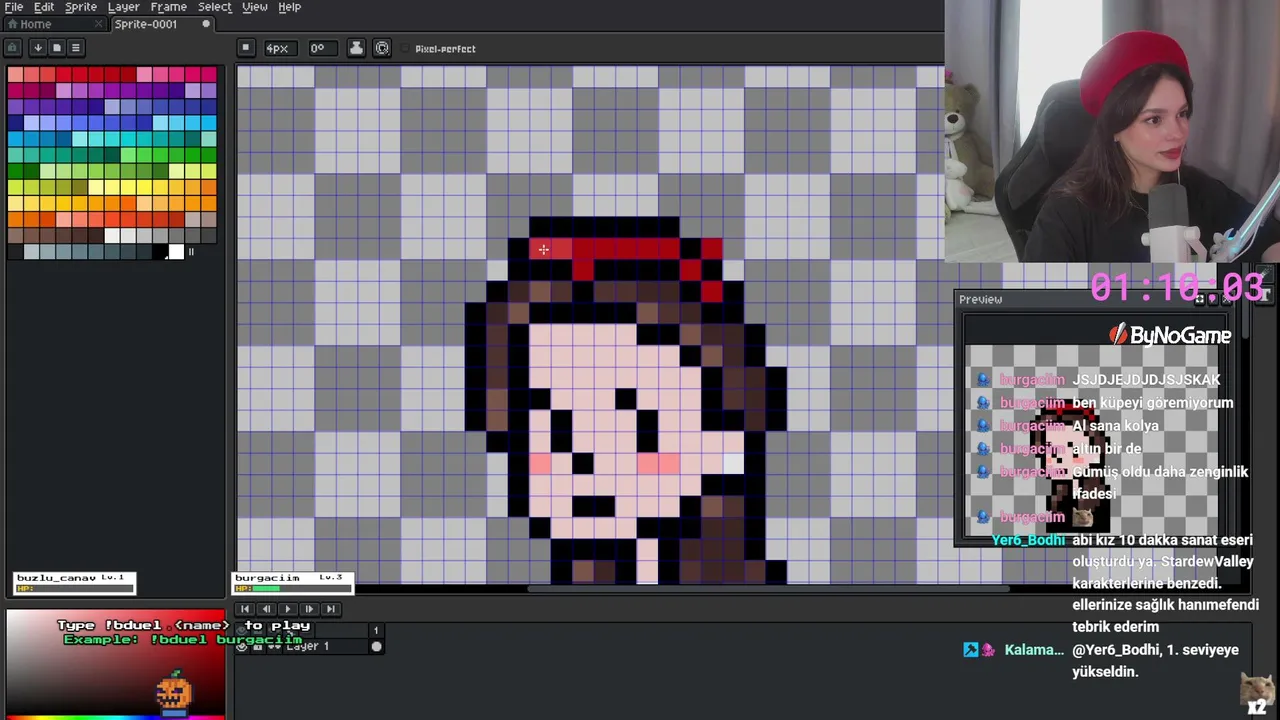Open the File menu
The height and width of the screenshot is (720, 1280).
pyautogui.click(x=14, y=7)
